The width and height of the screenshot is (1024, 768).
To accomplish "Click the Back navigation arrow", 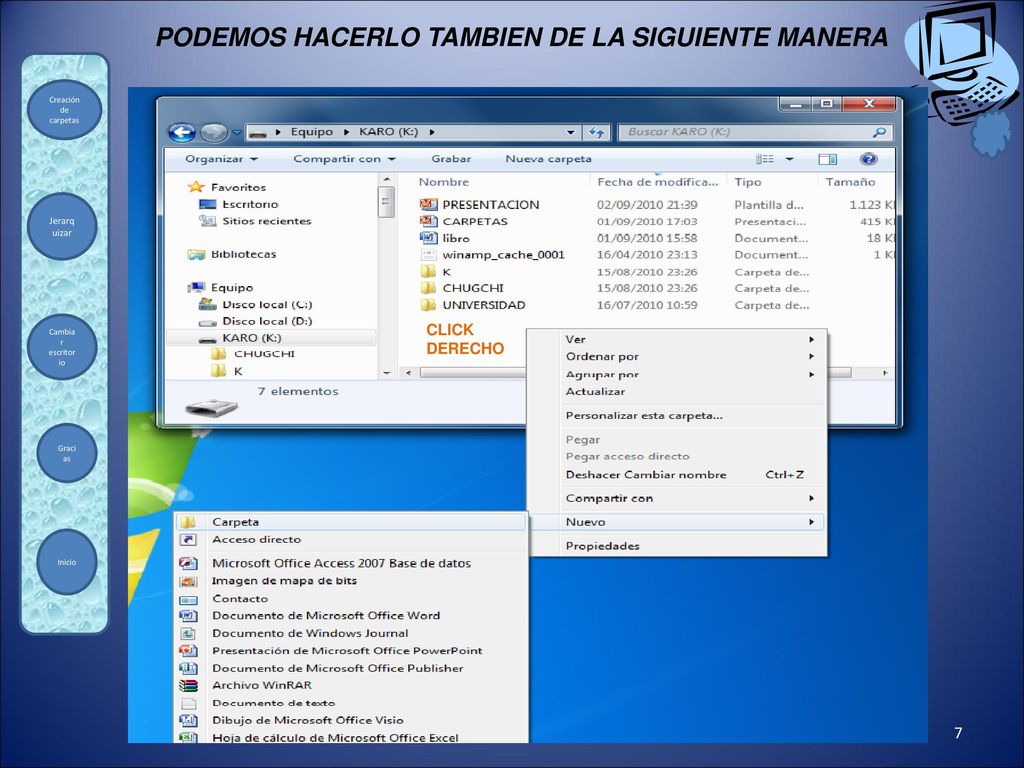I will [x=182, y=133].
